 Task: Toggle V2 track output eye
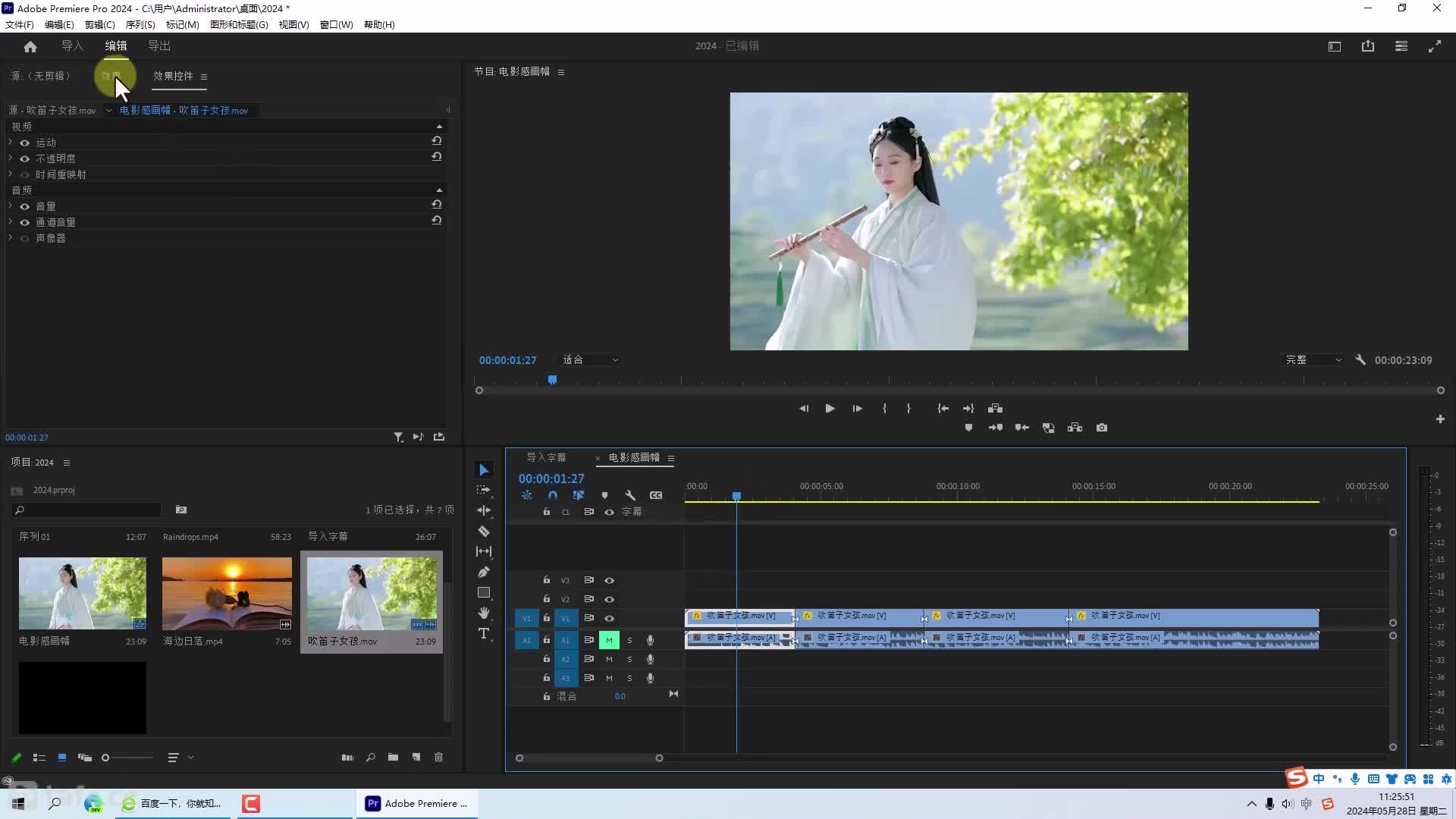pos(609,599)
